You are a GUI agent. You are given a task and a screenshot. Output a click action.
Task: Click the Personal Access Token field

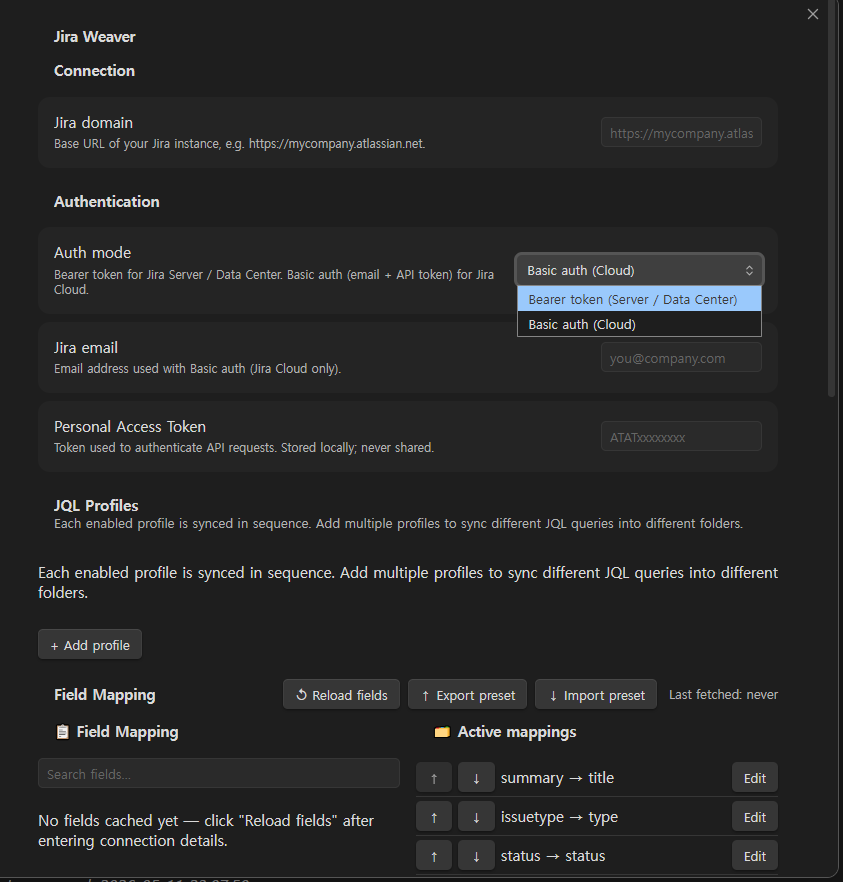pos(681,436)
